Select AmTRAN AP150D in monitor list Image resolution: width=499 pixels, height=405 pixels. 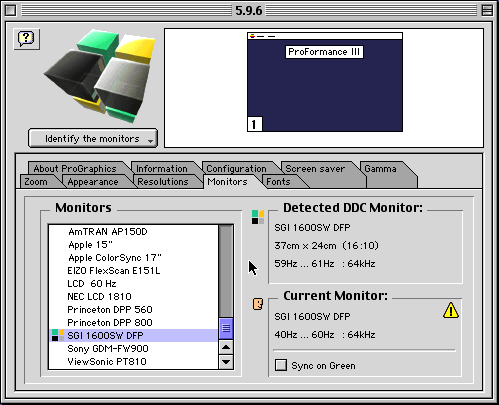tap(133, 231)
